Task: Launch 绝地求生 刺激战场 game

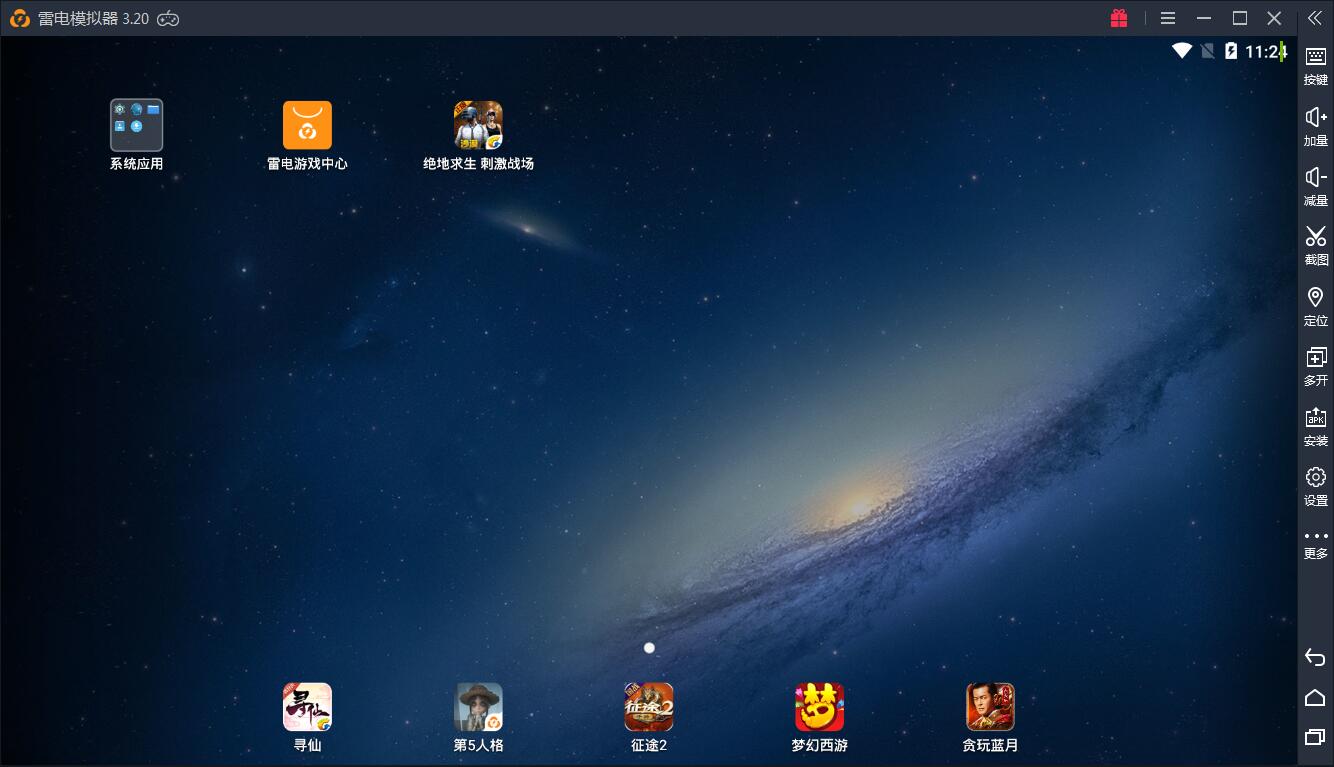Action: [x=478, y=124]
